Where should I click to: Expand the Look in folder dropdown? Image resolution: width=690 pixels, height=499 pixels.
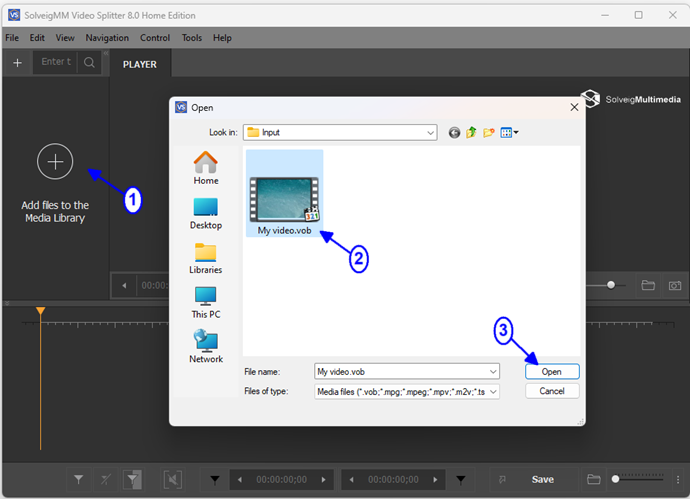(430, 133)
